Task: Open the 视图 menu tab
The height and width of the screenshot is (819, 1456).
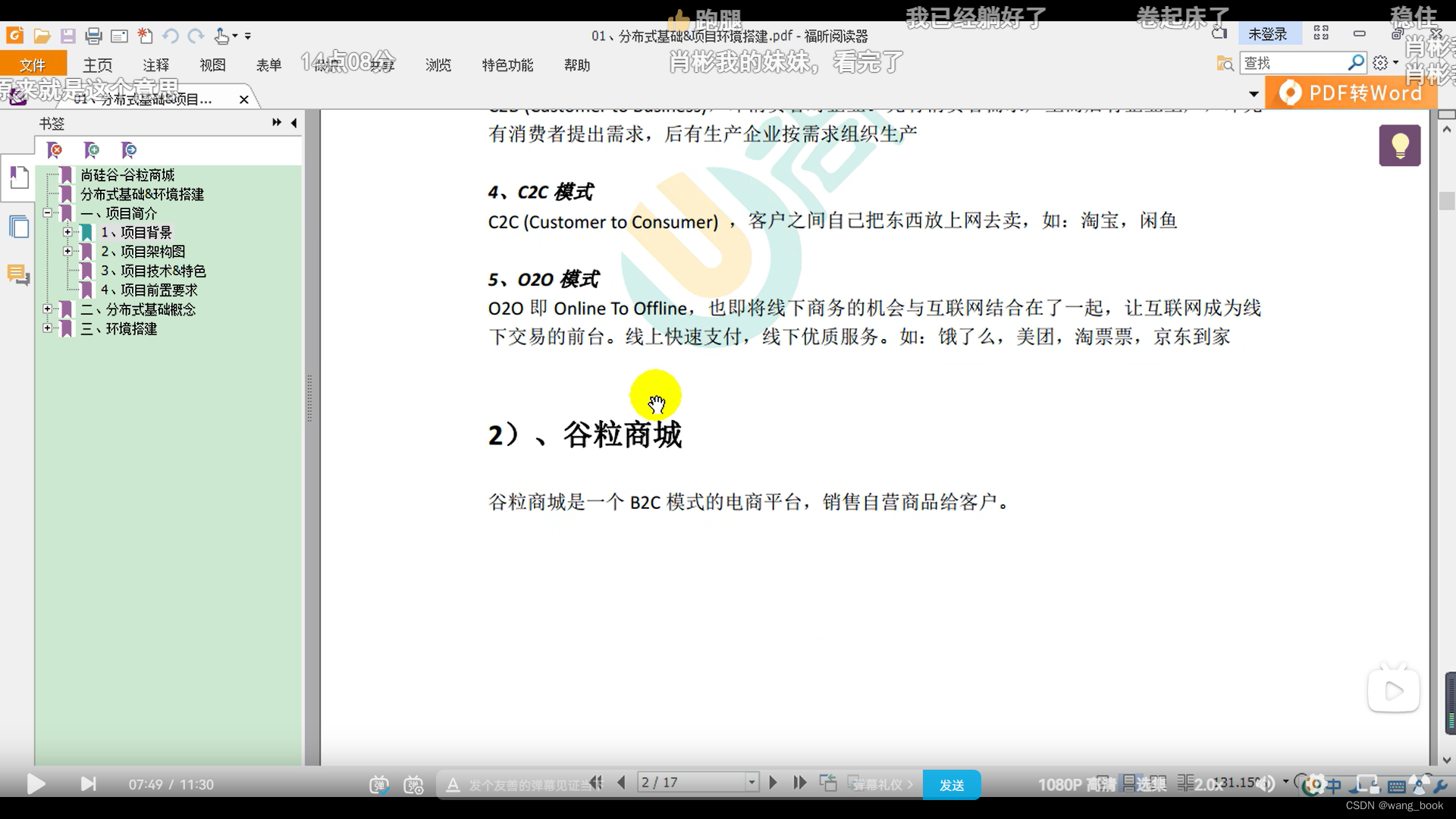Action: coord(213,65)
